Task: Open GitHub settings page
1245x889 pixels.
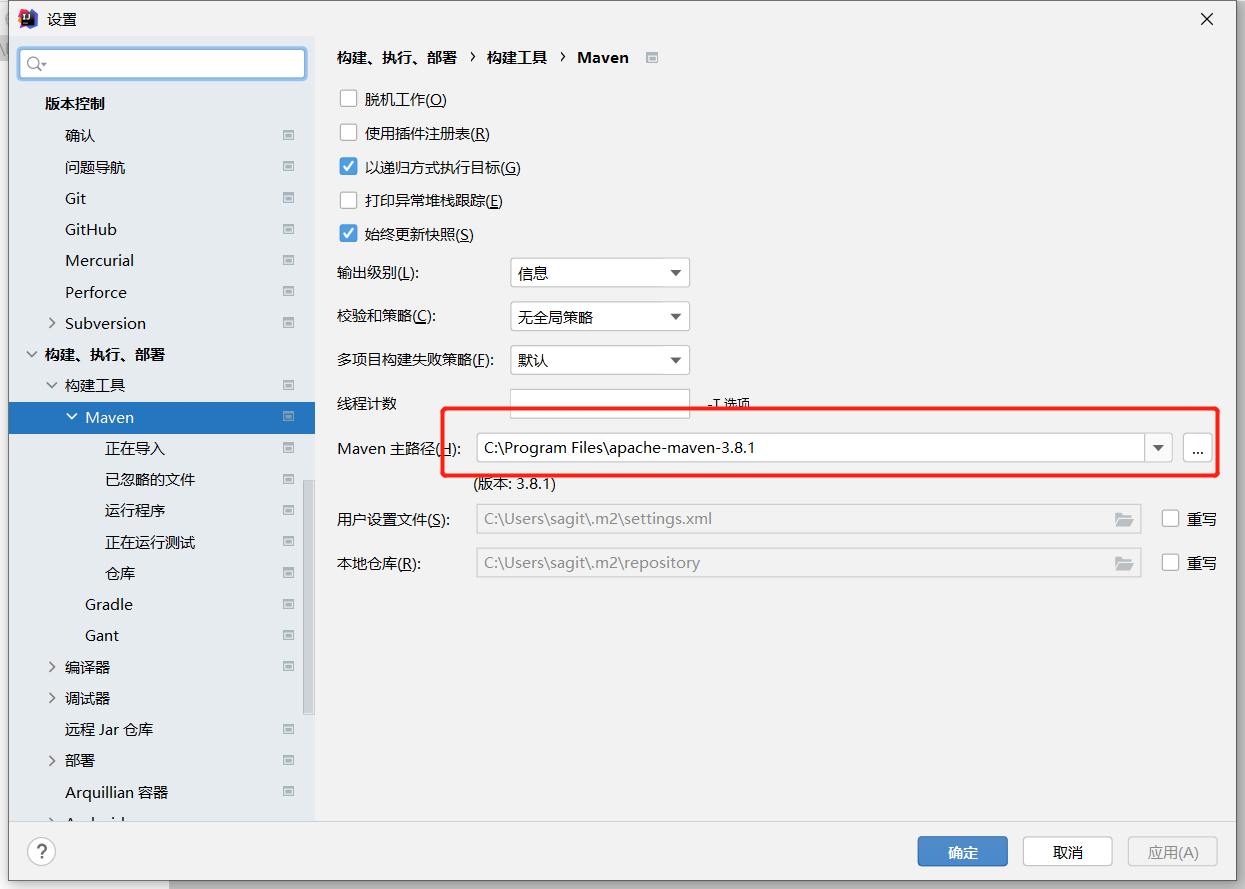Action: [91, 229]
